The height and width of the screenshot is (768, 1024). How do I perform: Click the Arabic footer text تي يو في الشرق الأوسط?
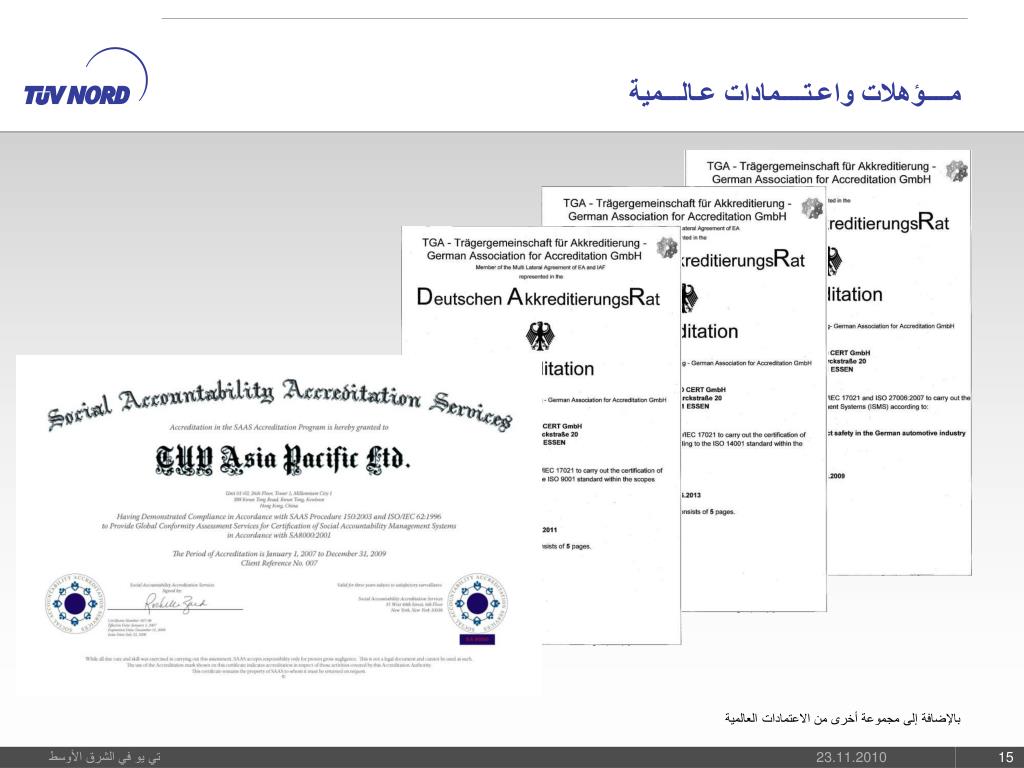coord(104,757)
